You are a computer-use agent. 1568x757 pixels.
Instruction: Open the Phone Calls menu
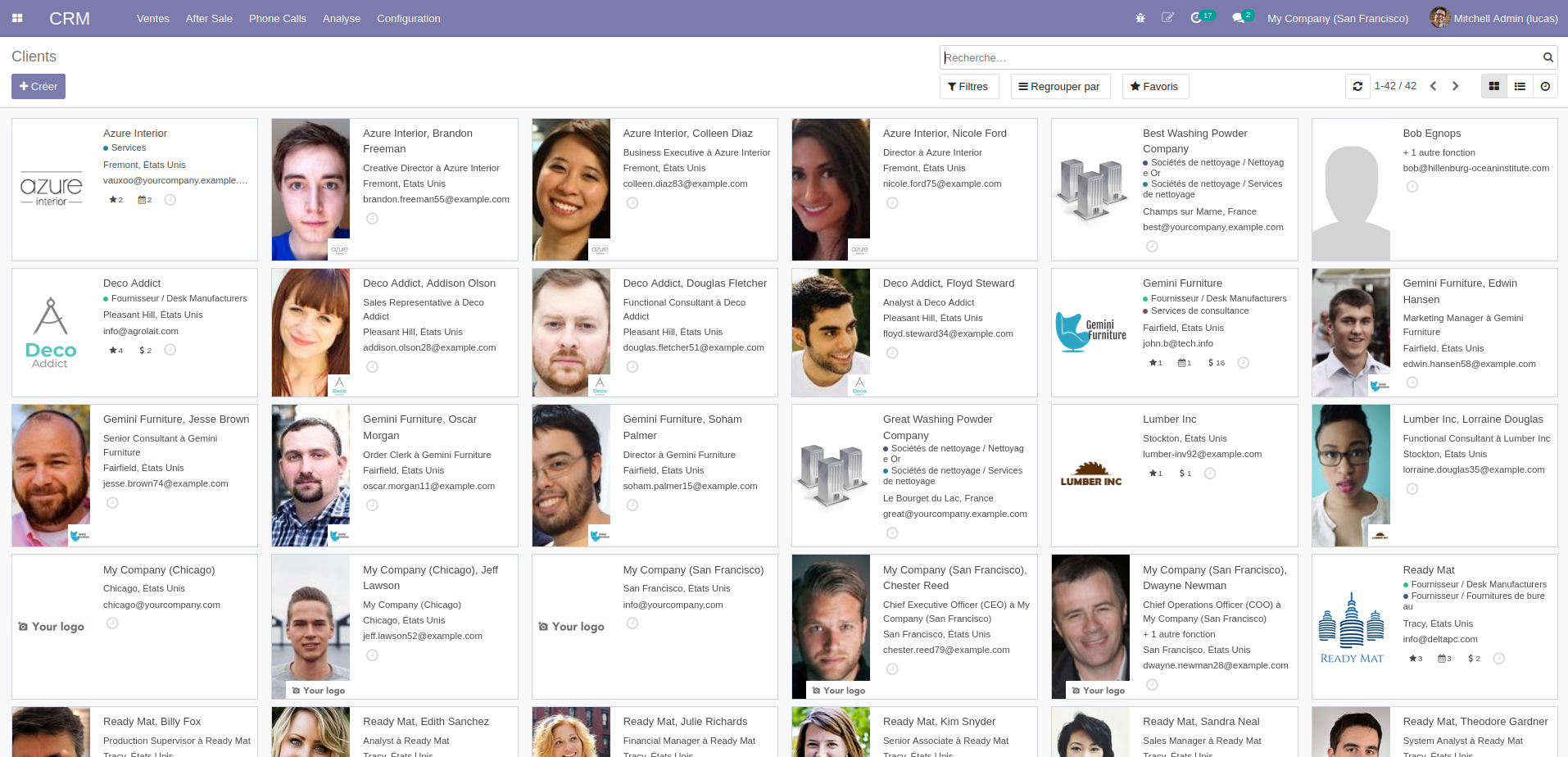(x=278, y=18)
